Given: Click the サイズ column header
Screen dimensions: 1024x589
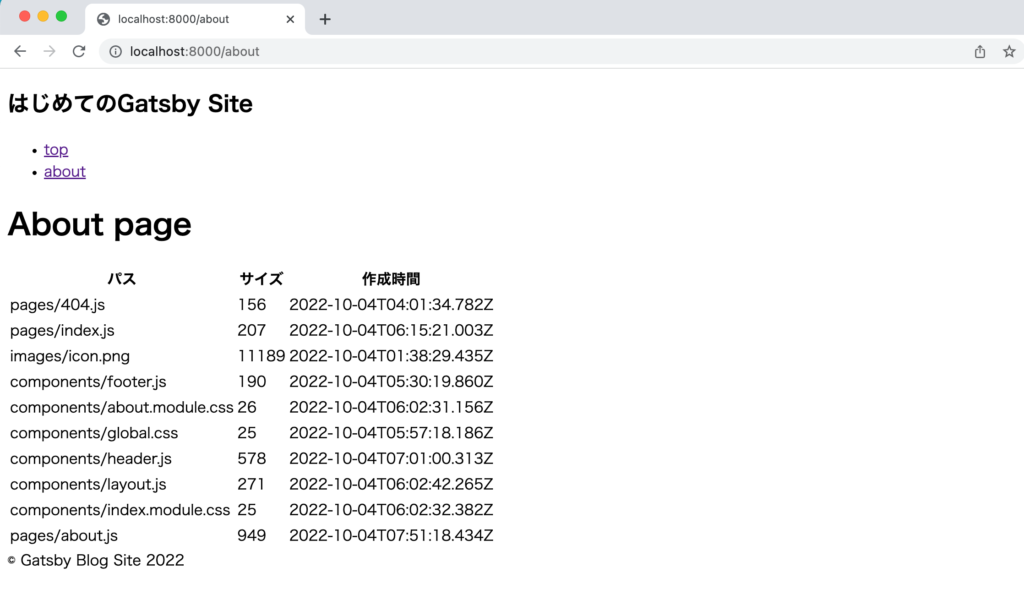Looking at the screenshot, I should (x=260, y=279).
